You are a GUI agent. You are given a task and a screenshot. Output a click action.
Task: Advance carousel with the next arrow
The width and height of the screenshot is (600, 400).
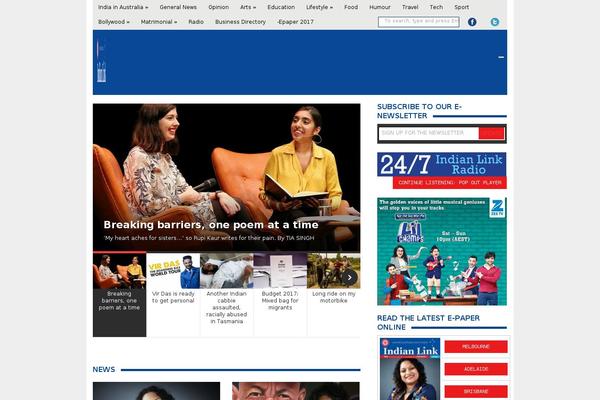click(349, 278)
